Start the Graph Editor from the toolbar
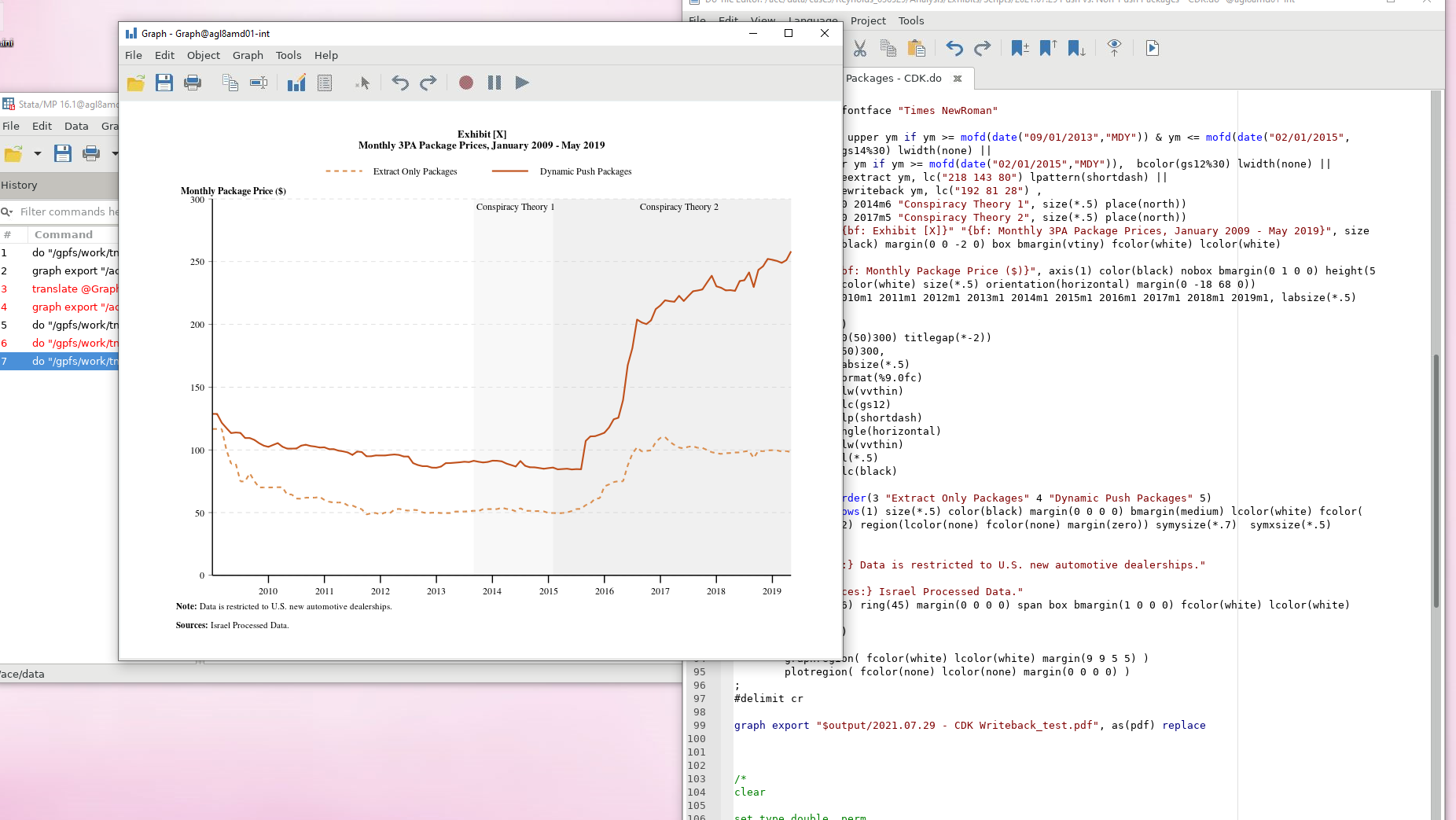Image resolution: width=1456 pixels, height=820 pixels. [x=296, y=83]
